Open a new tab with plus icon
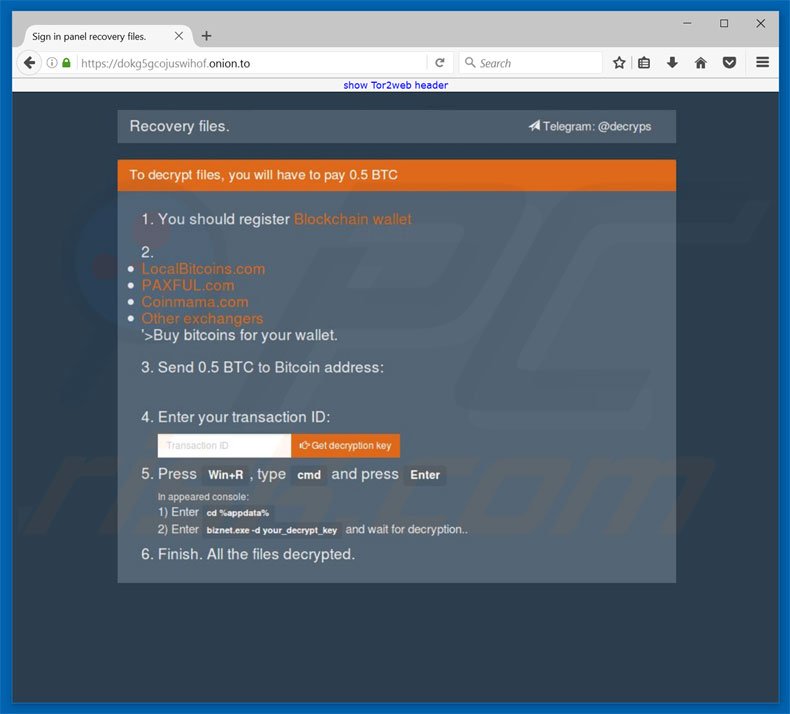This screenshot has width=790, height=714. (x=206, y=36)
